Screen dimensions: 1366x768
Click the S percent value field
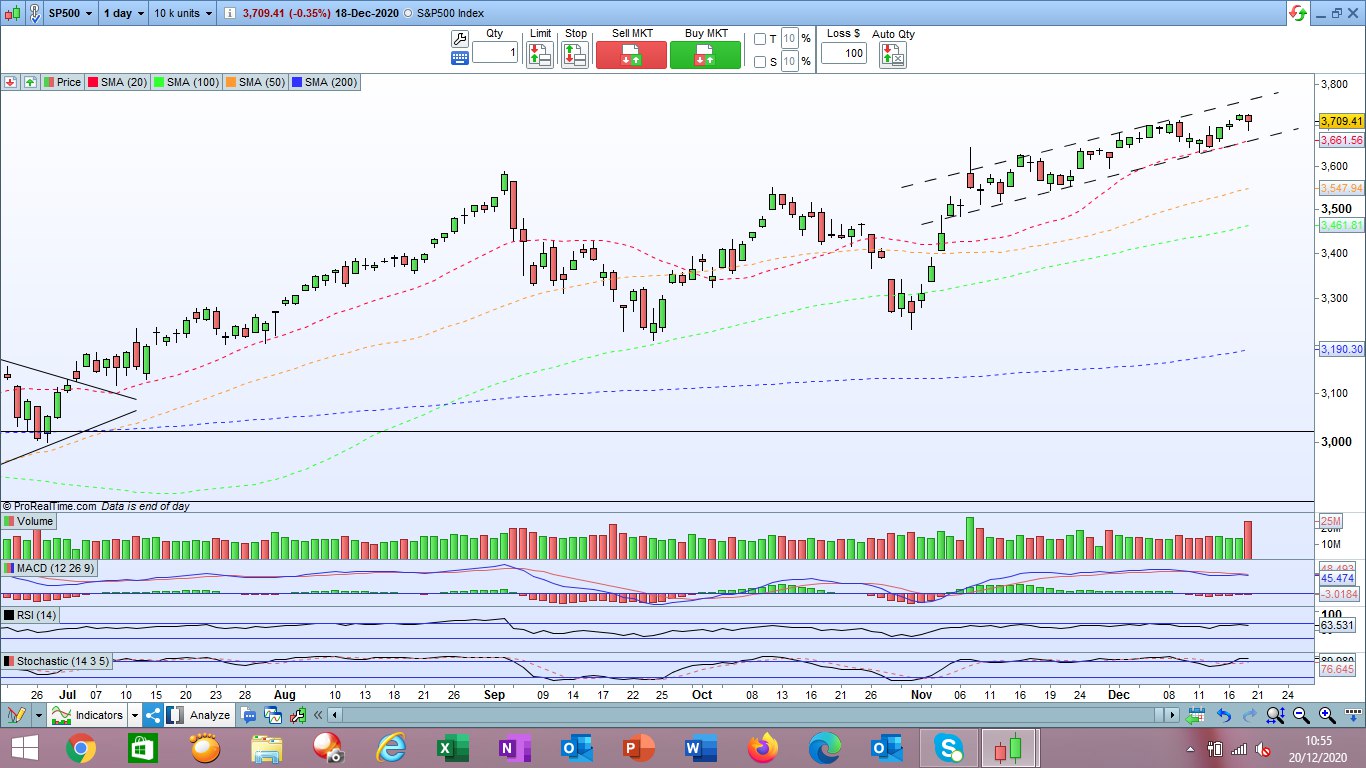[789, 62]
